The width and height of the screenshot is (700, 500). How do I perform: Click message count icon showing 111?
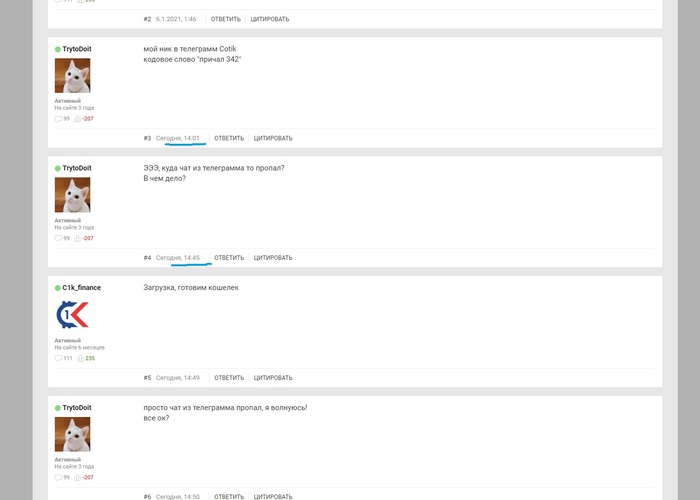(58, 358)
